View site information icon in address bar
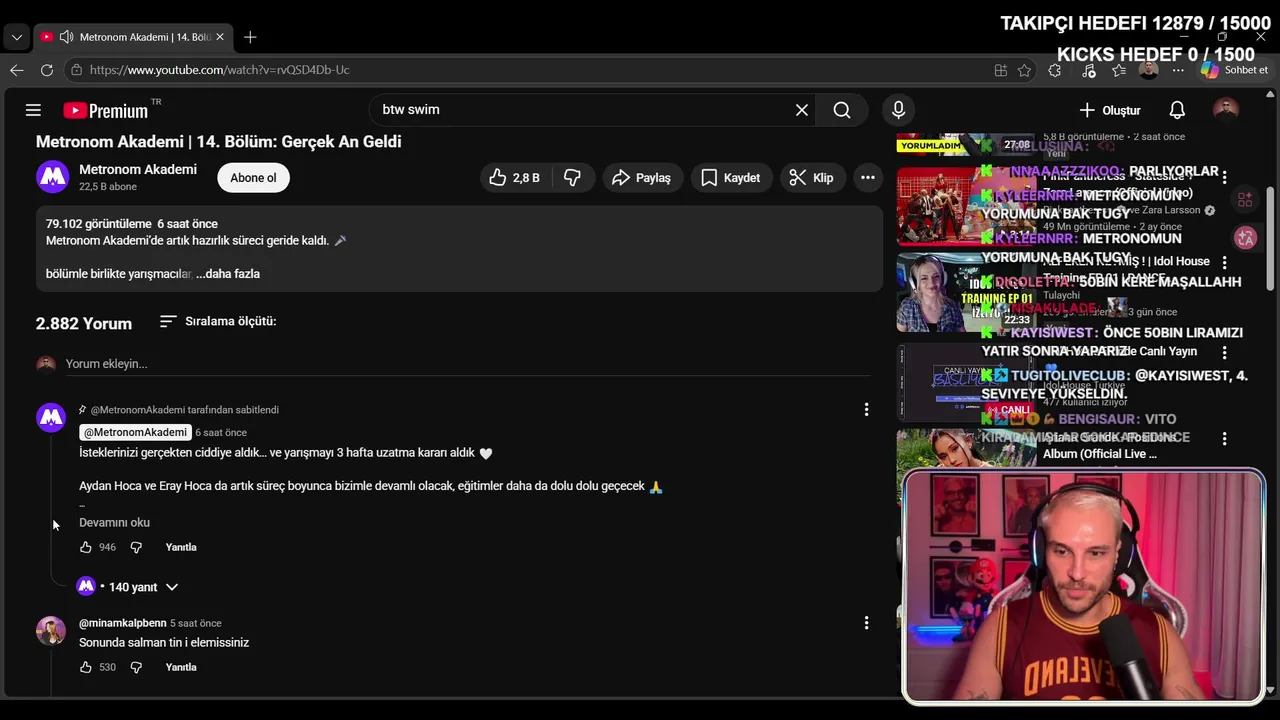1280x720 pixels. coord(76,70)
